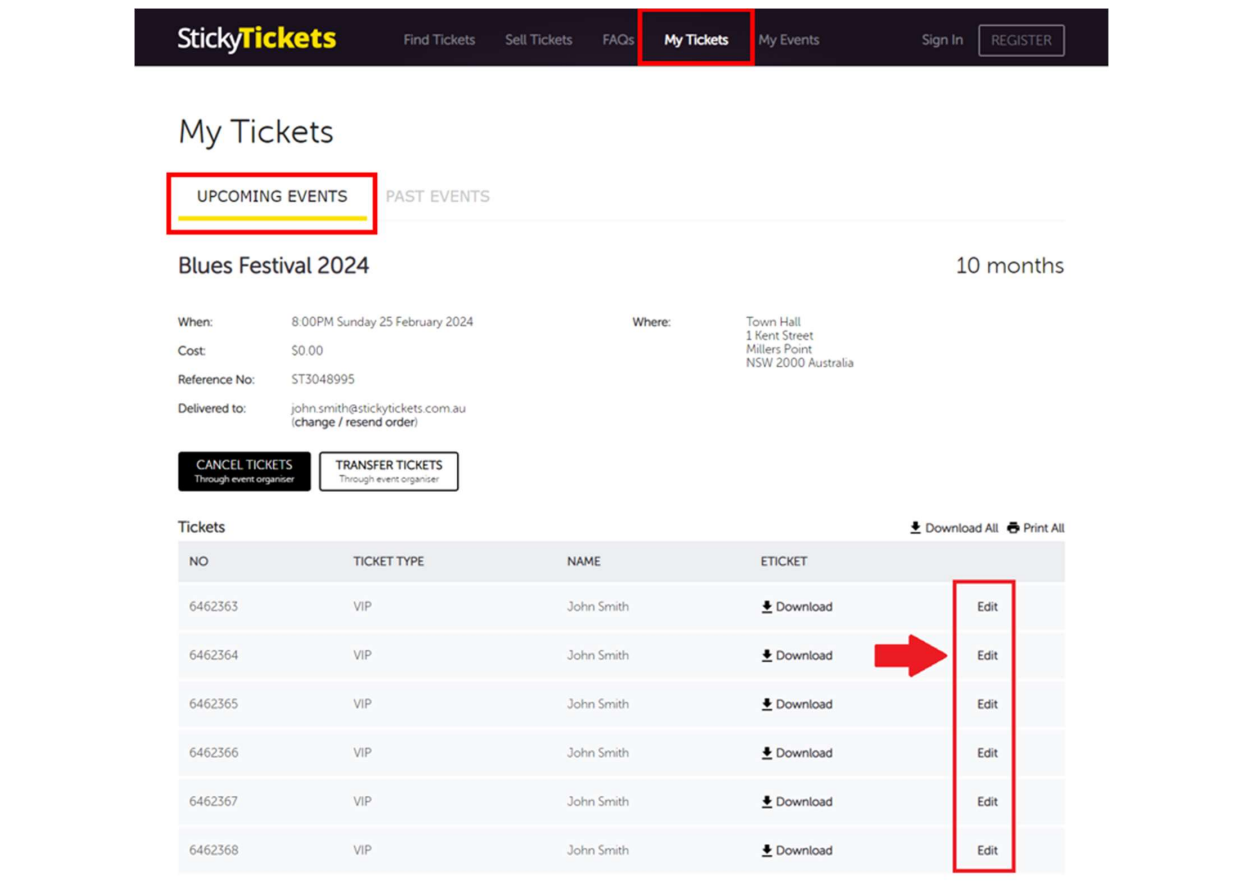Click Download icon for ticket 6462364
This screenshot has height=887, width=1234.
click(x=767, y=655)
